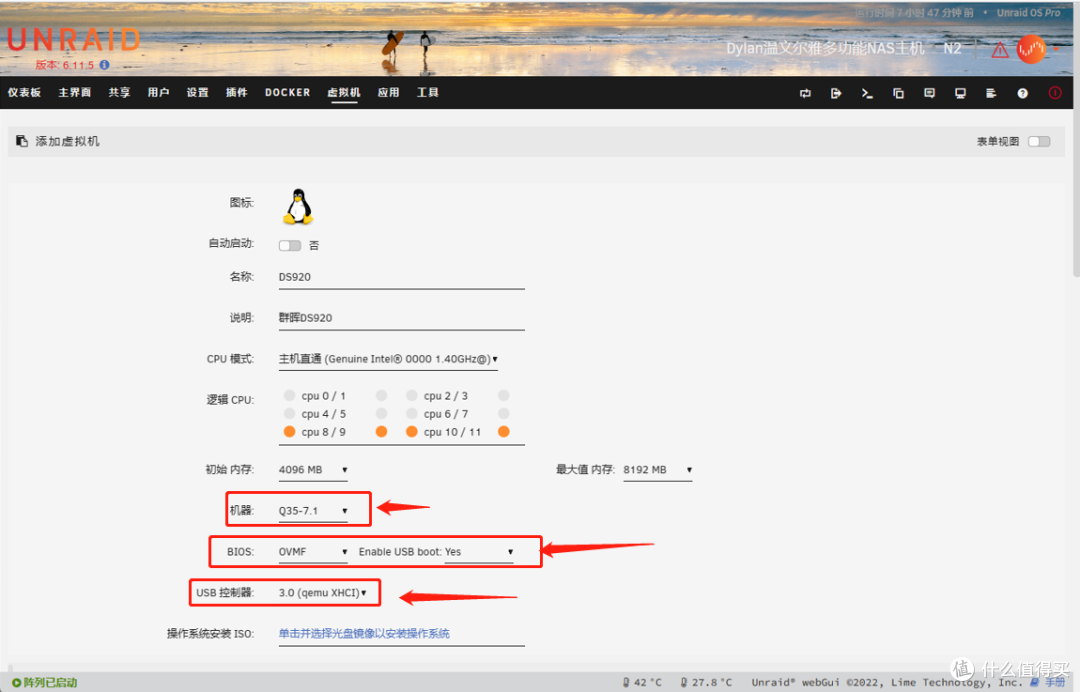Click the add VM header icon
1080x692 pixels.
(x=22, y=140)
